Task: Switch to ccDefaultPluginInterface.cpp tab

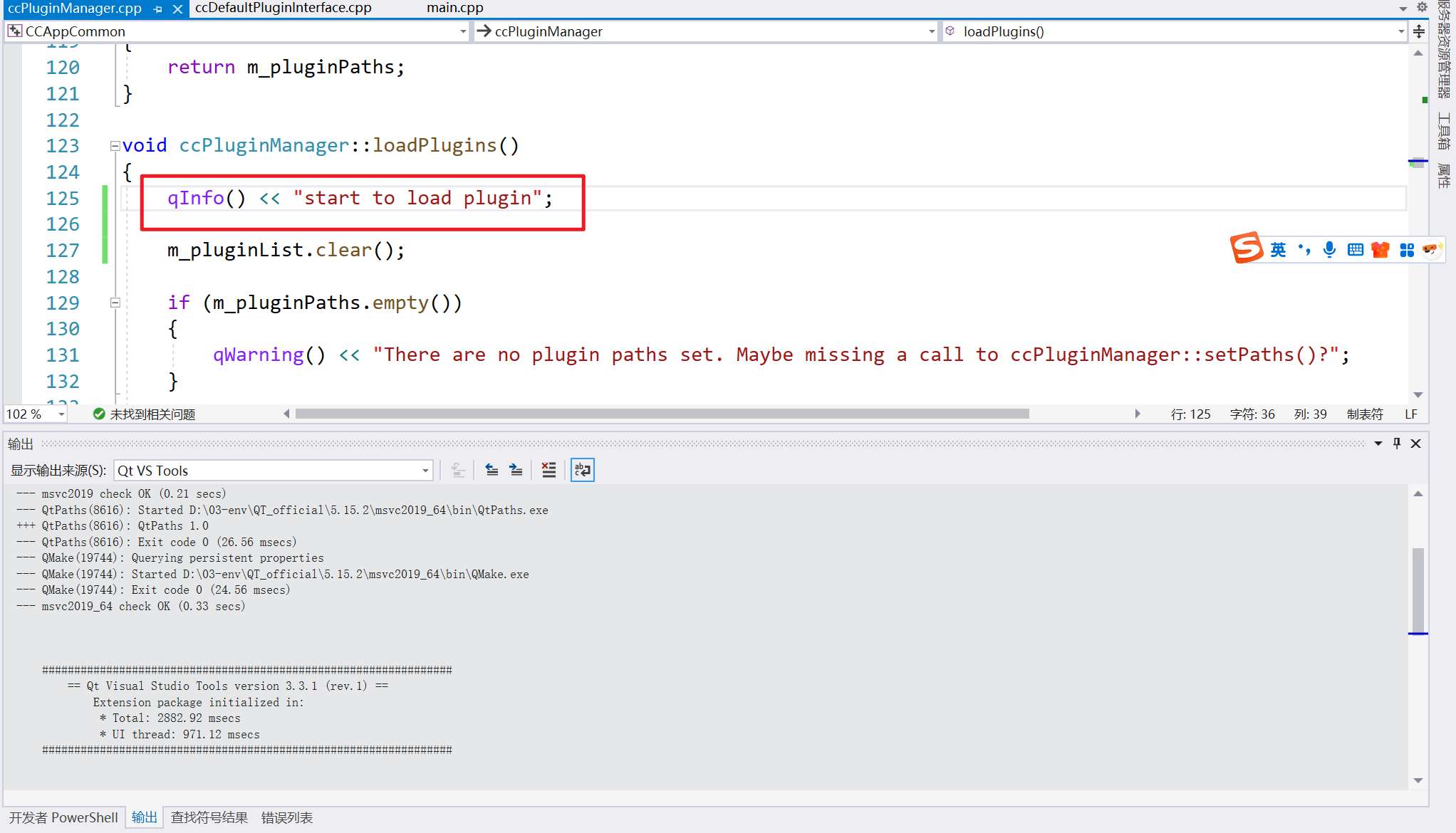Action: 284,8
